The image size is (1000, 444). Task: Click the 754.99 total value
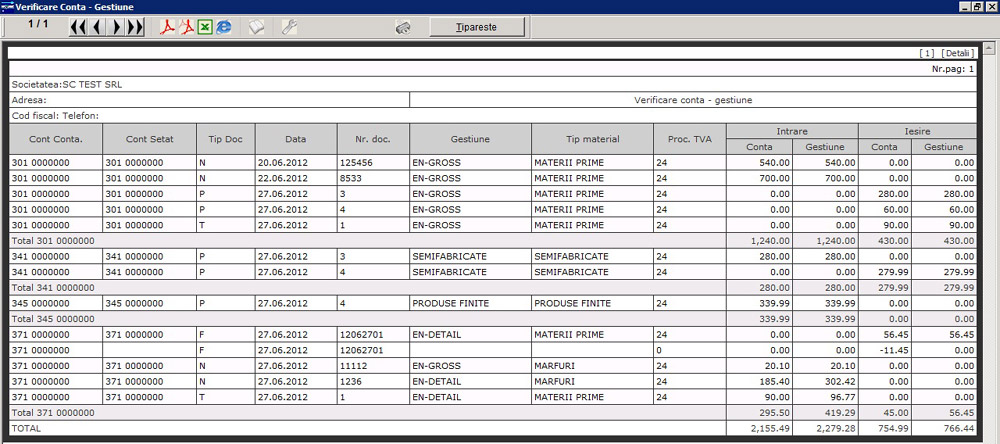[x=895, y=429]
